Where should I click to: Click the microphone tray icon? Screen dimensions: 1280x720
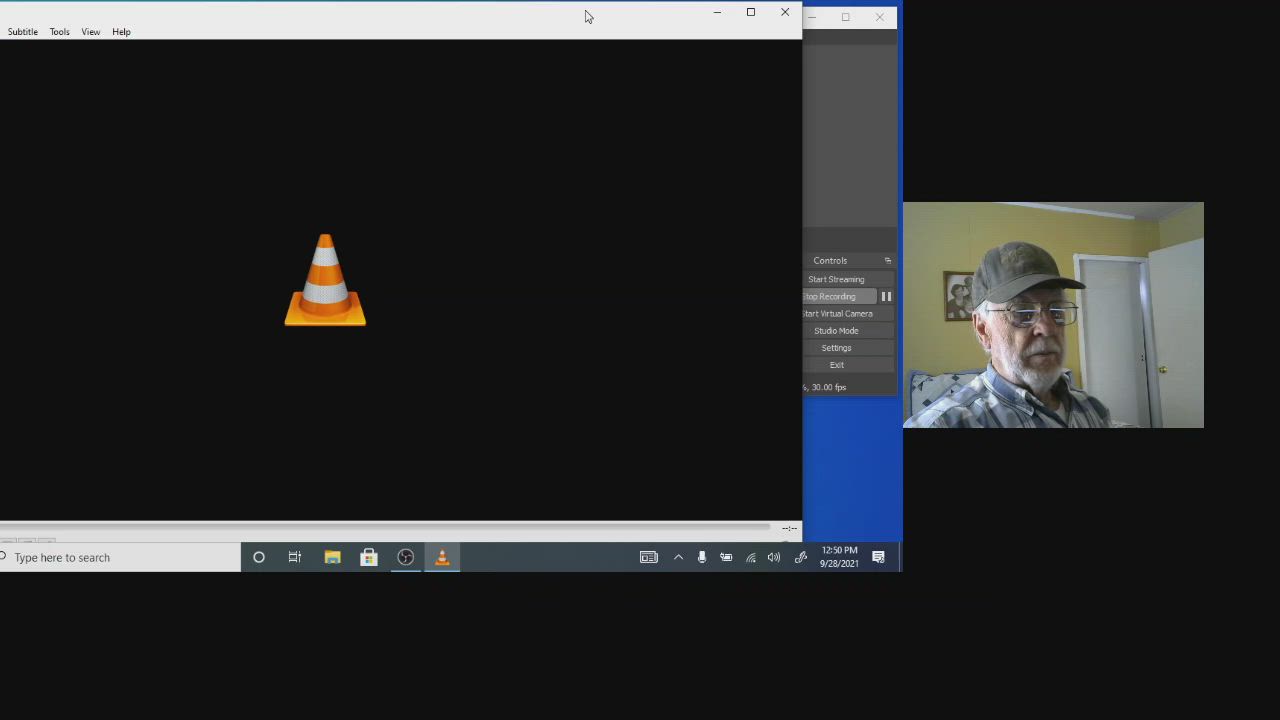coord(702,557)
